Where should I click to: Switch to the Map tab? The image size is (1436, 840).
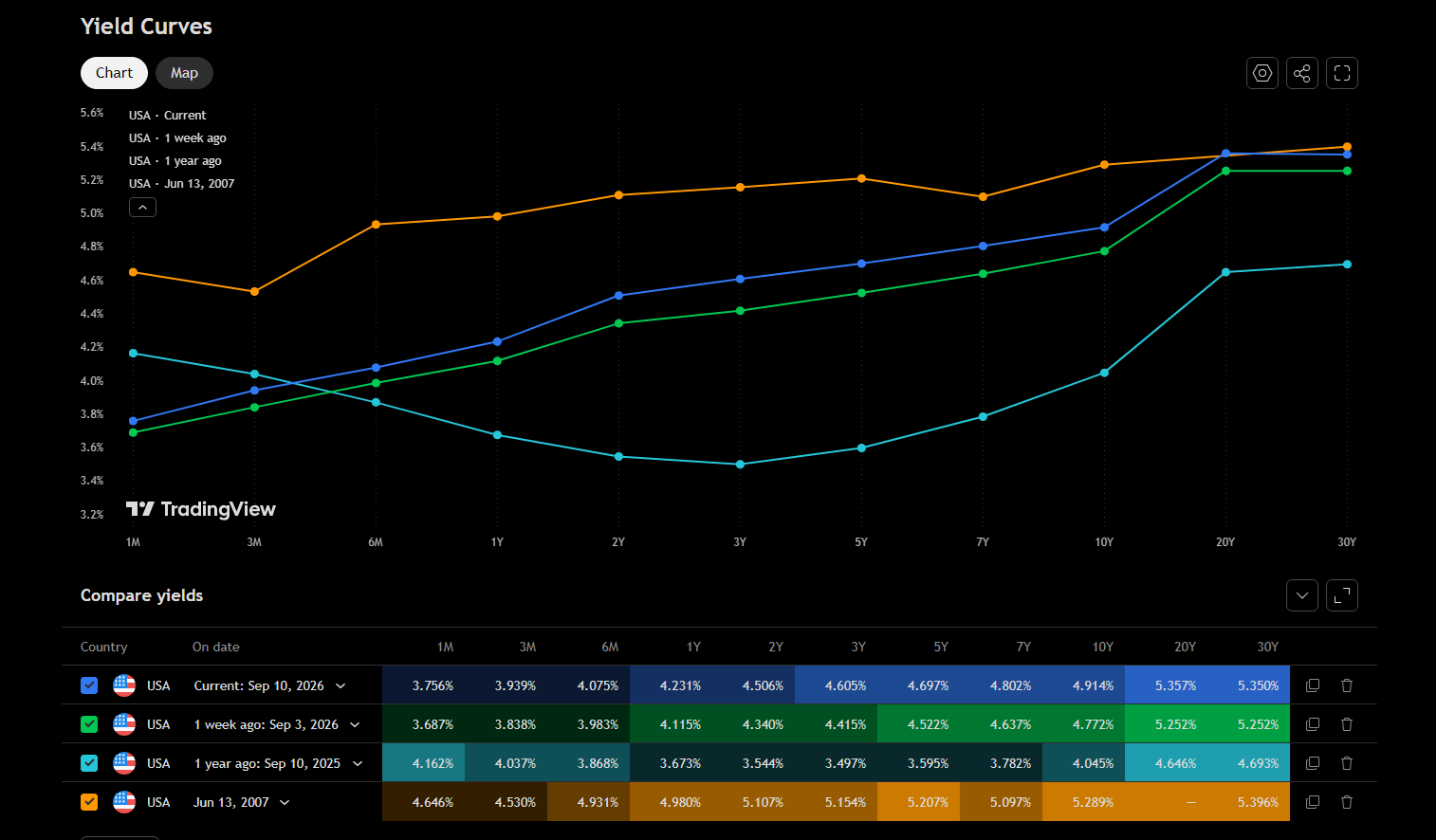(184, 73)
